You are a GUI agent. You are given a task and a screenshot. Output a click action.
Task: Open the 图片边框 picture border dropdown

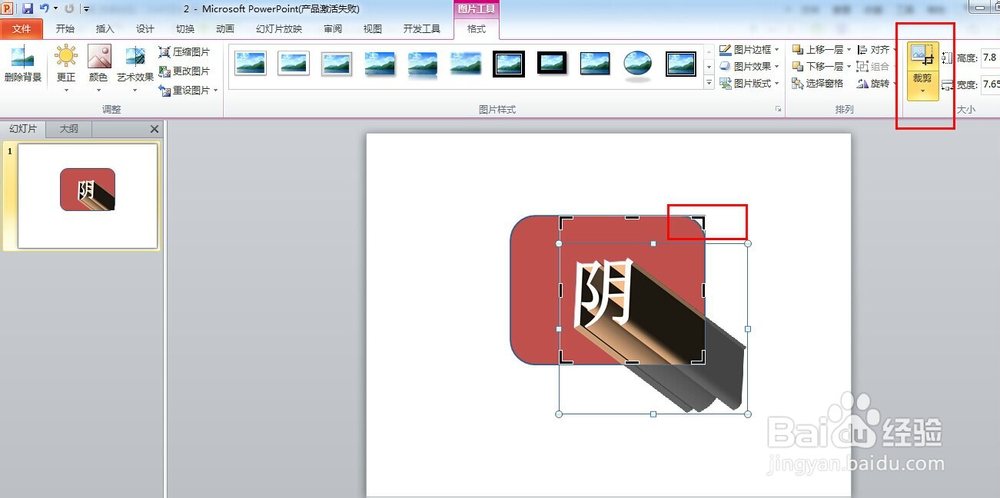[x=749, y=49]
